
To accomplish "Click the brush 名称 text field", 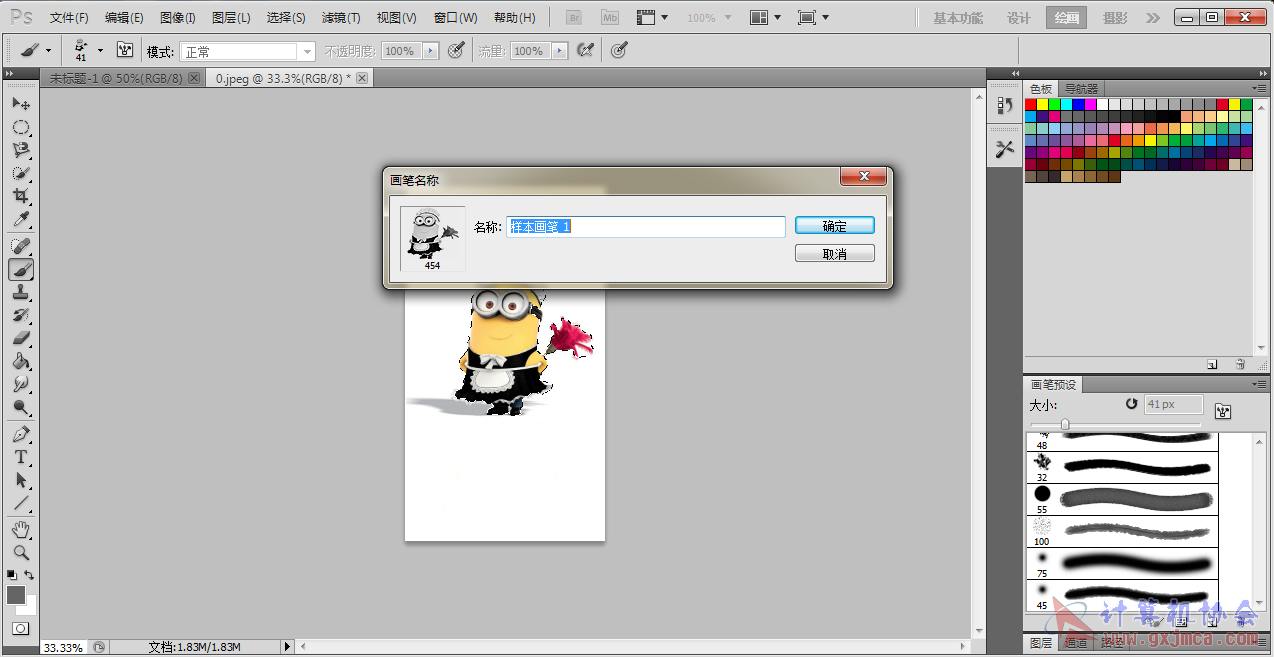I will (646, 227).
